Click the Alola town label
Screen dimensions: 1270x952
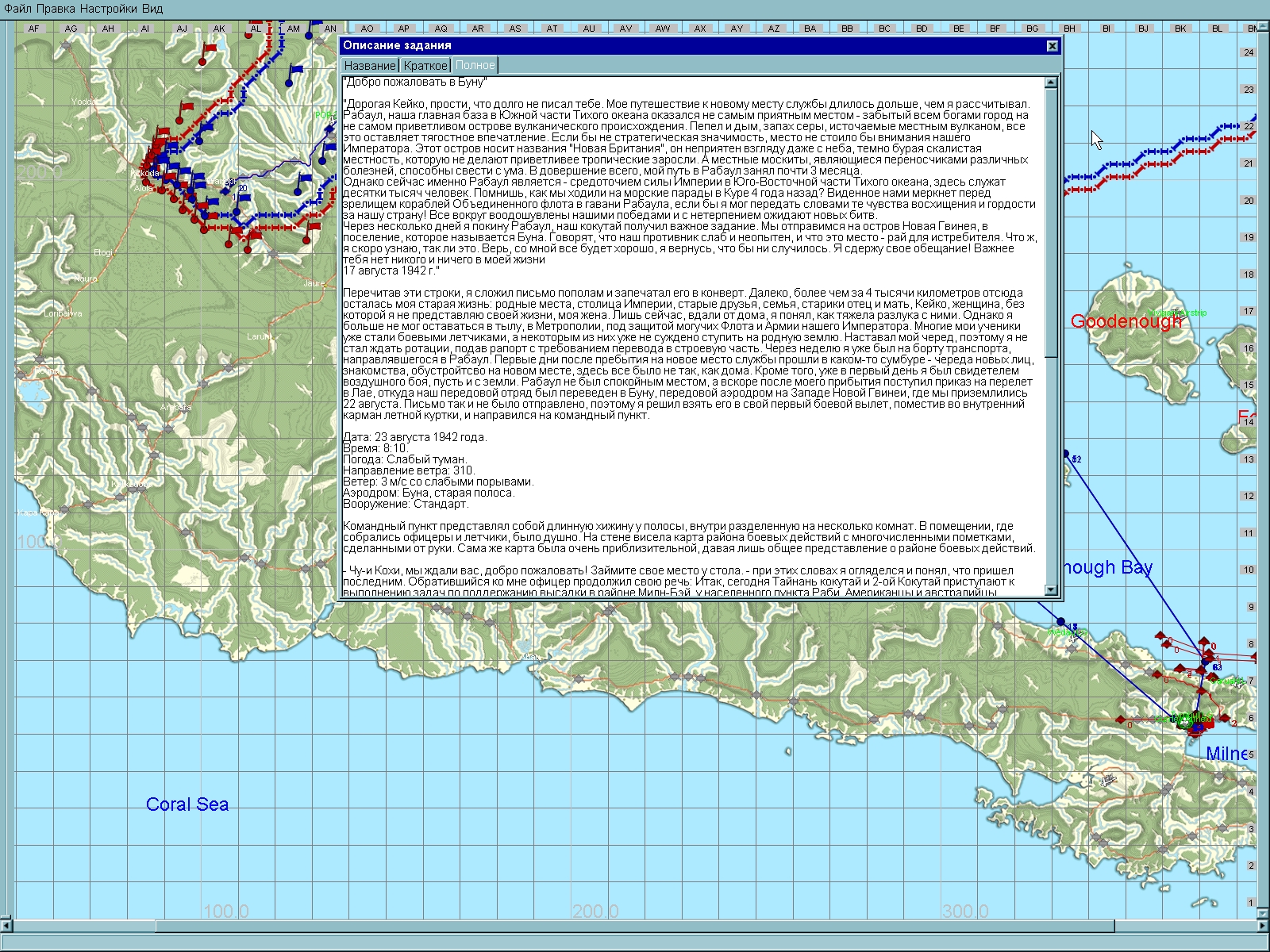[144, 189]
